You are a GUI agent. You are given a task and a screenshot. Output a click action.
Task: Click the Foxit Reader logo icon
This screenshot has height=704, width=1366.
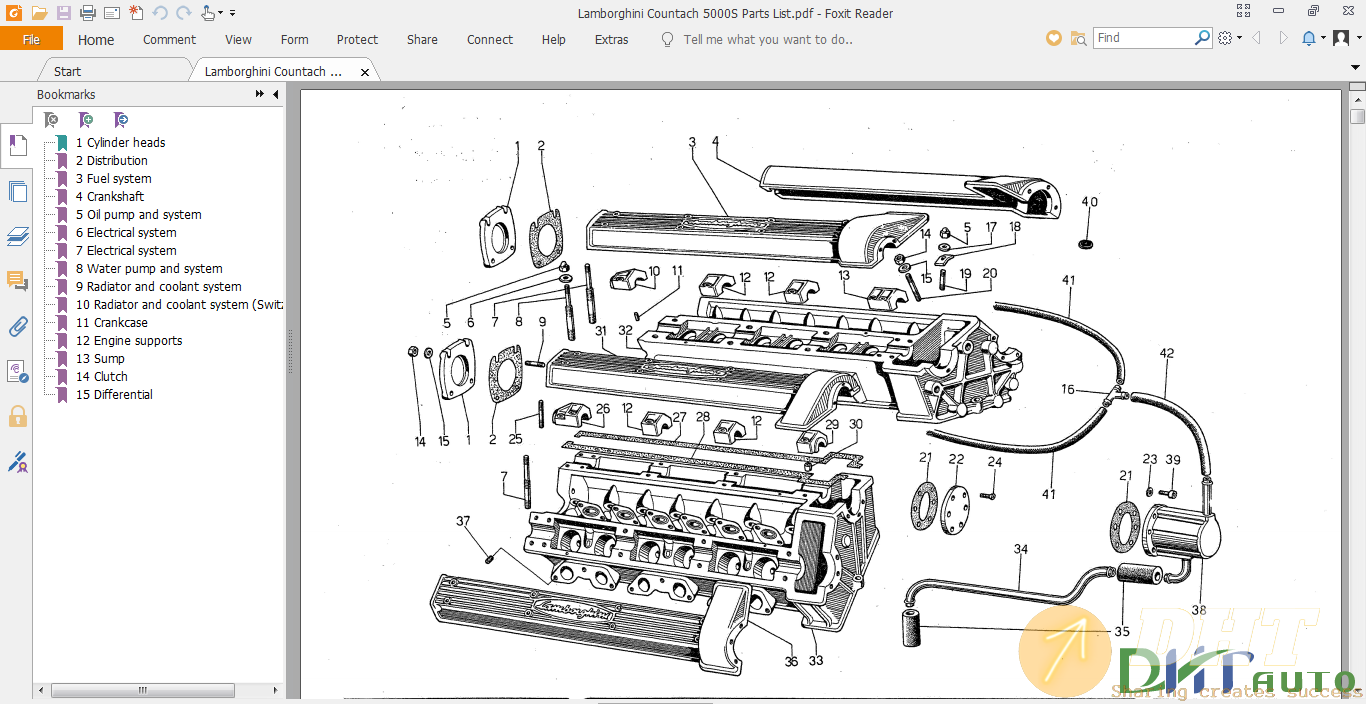point(14,13)
